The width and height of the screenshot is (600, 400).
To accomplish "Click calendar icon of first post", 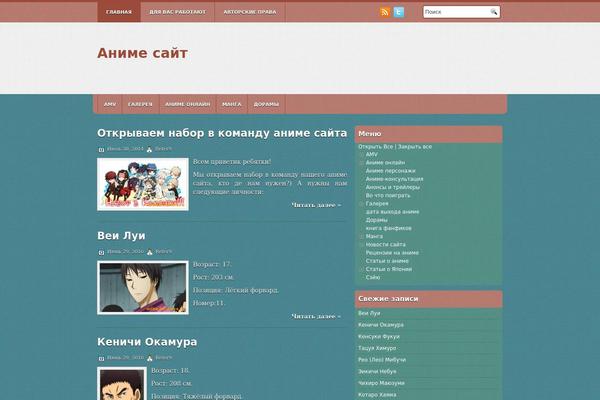I will pos(101,150).
